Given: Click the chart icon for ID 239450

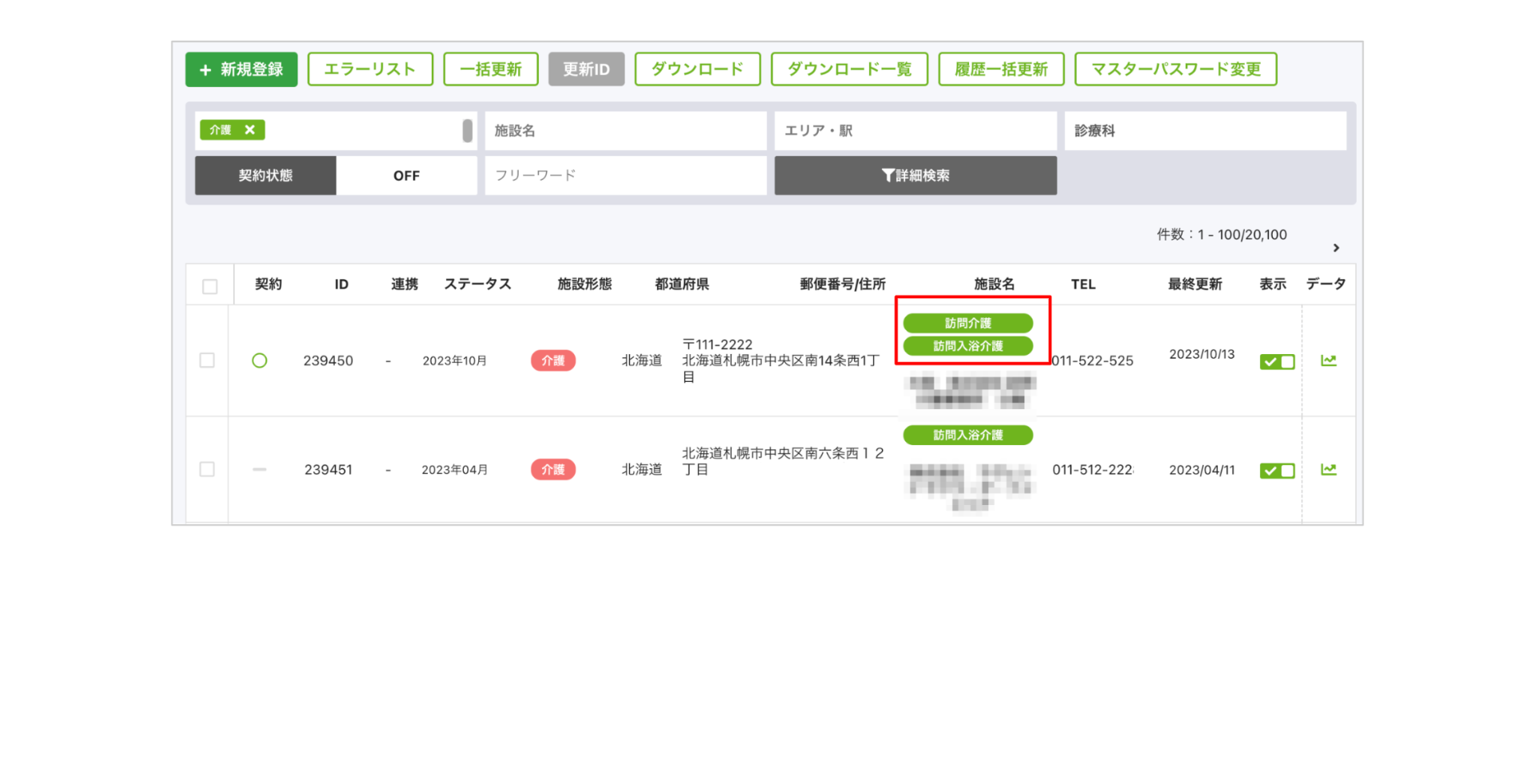Looking at the screenshot, I should coord(1328,360).
